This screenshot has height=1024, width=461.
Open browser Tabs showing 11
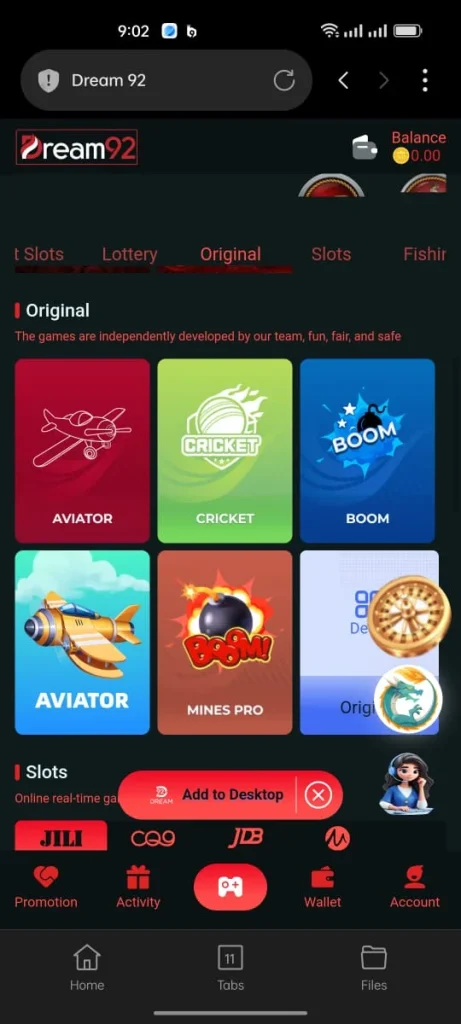[x=230, y=968]
